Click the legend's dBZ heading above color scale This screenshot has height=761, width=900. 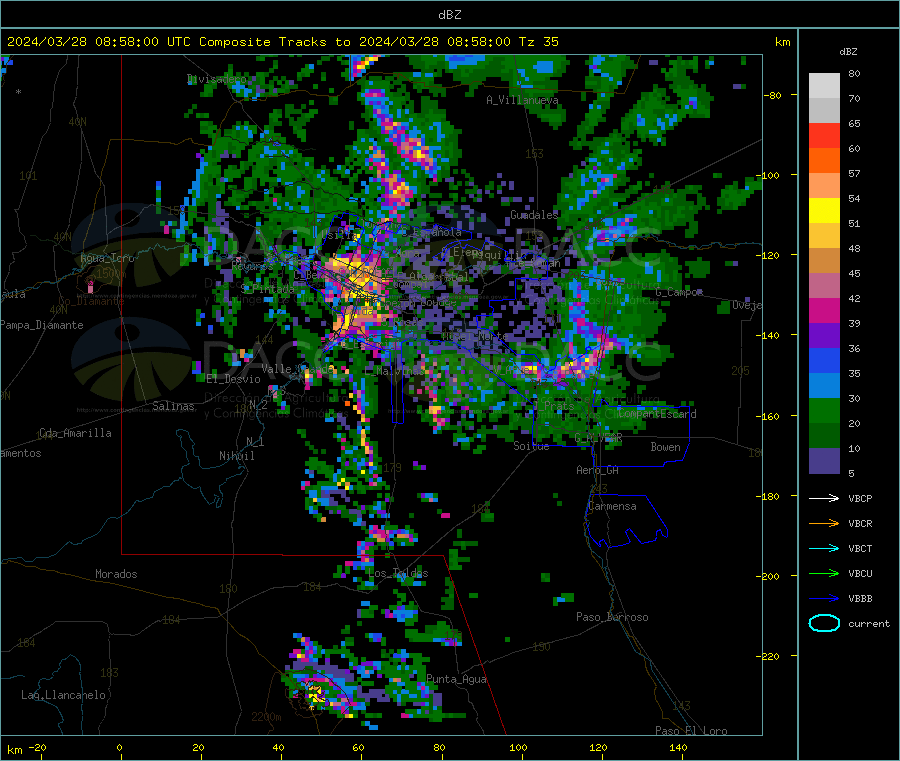point(848,52)
